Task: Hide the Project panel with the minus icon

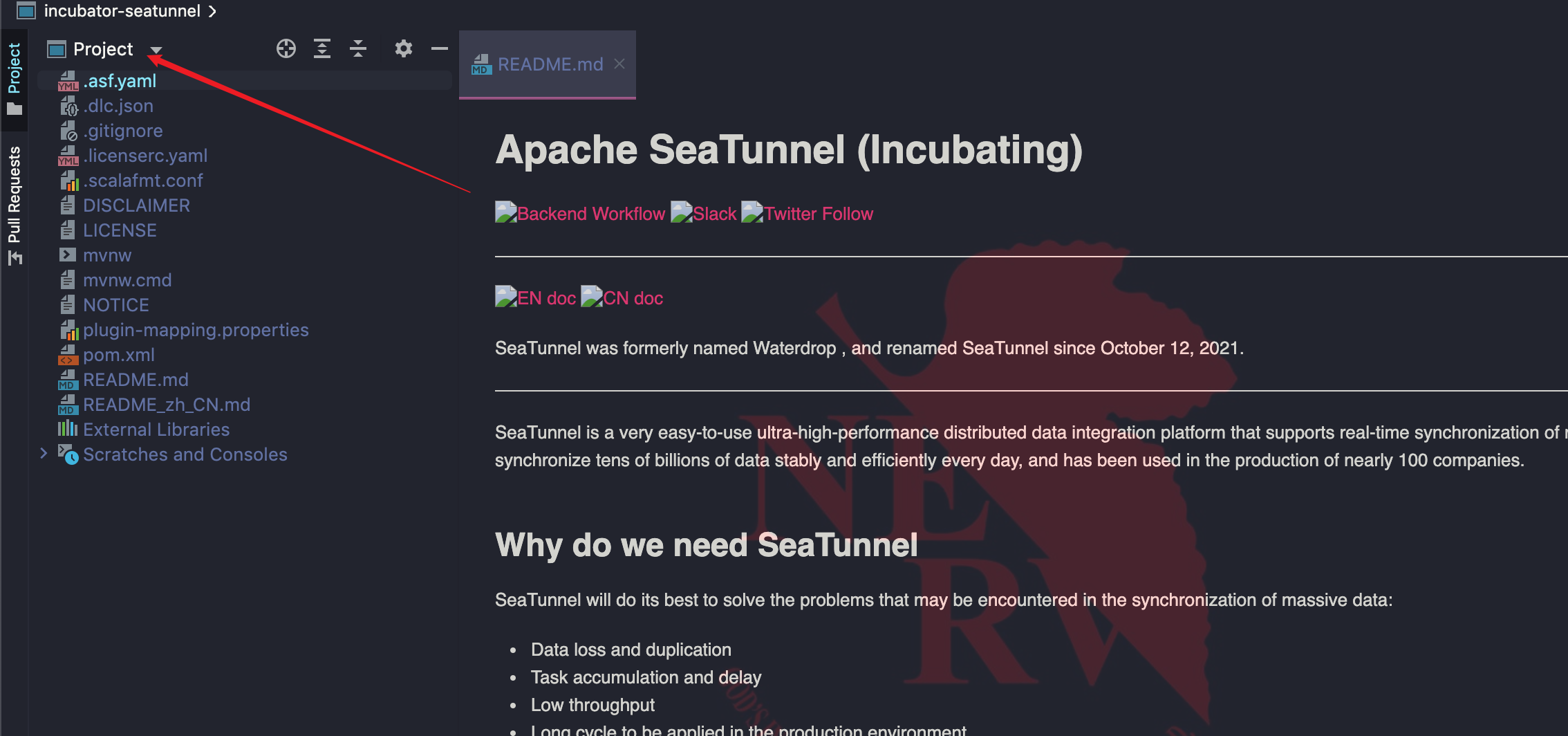Action: (439, 48)
